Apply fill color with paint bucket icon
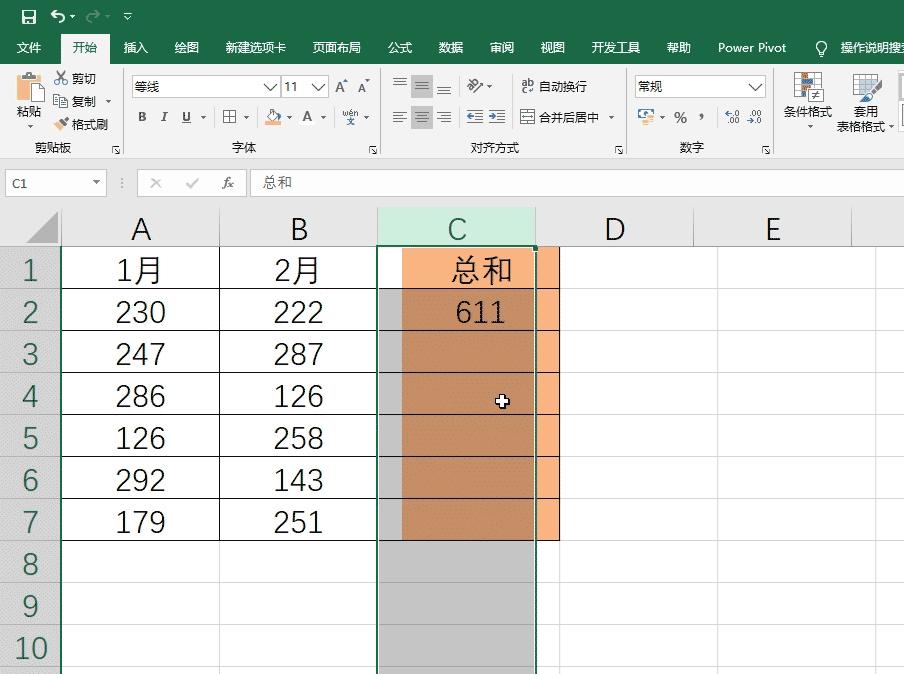 [273, 117]
